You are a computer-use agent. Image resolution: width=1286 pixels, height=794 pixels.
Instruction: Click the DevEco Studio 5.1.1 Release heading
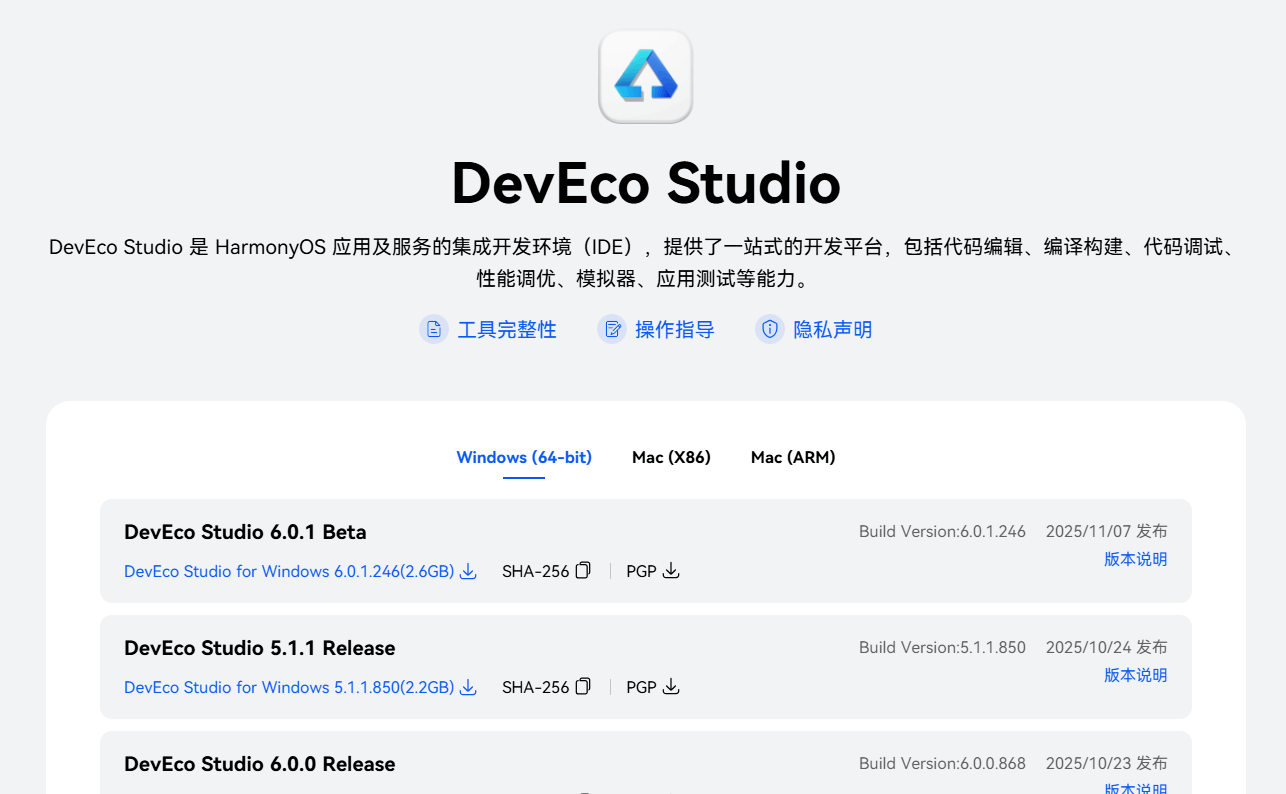click(x=260, y=648)
